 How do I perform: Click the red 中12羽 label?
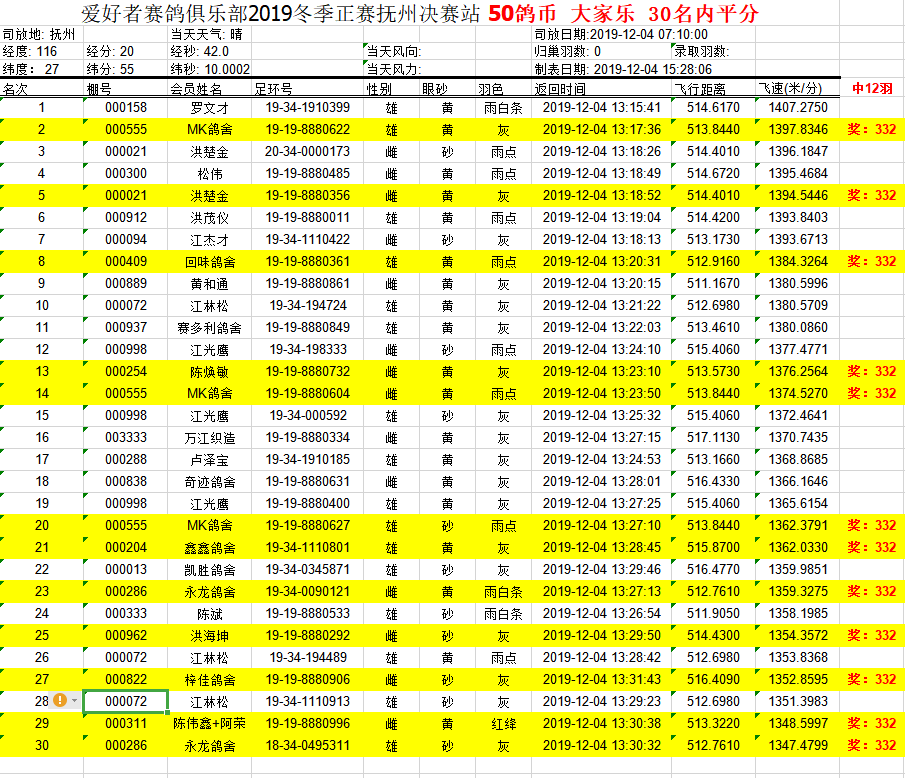tap(872, 88)
